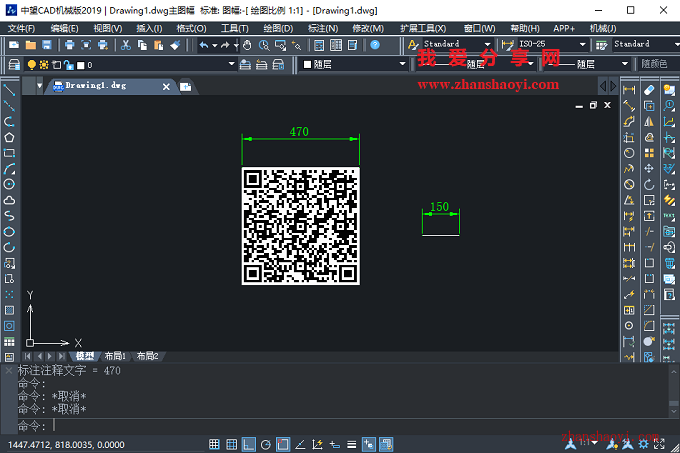Toggle Dynamic UCS in the status bar
The image size is (680, 453).
pyautogui.click(x=317, y=444)
